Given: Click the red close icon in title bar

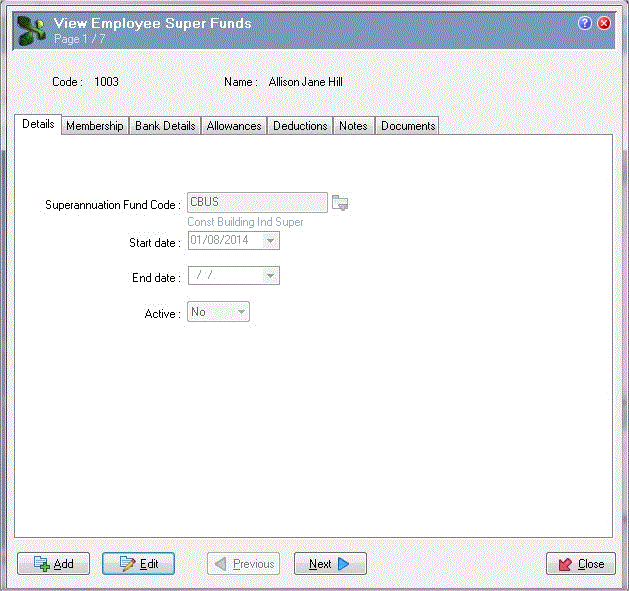Looking at the screenshot, I should pos(603,22).
